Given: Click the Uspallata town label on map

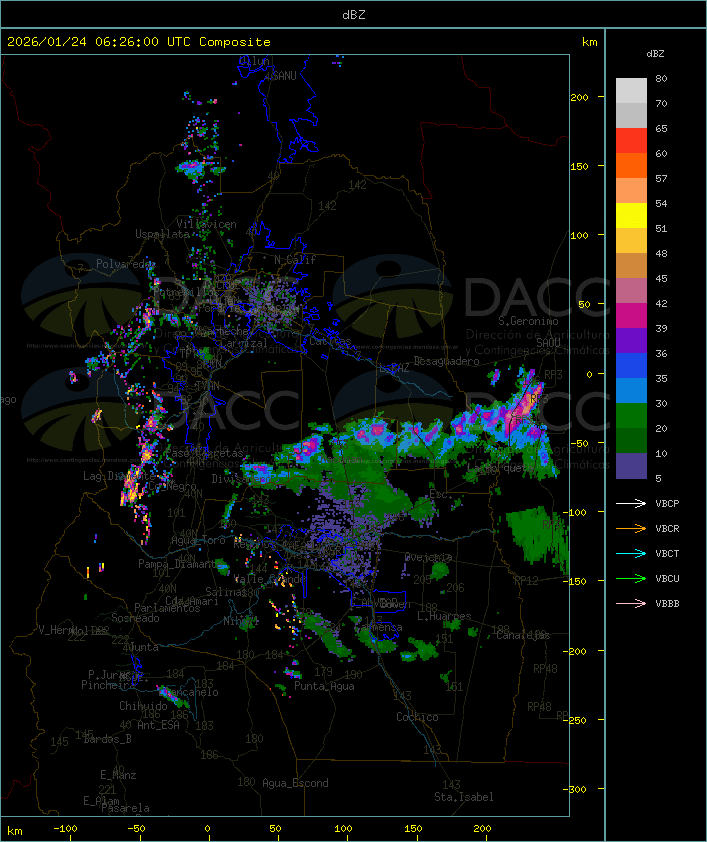Looking at the screenshot, I should click(x=162, y=234).
